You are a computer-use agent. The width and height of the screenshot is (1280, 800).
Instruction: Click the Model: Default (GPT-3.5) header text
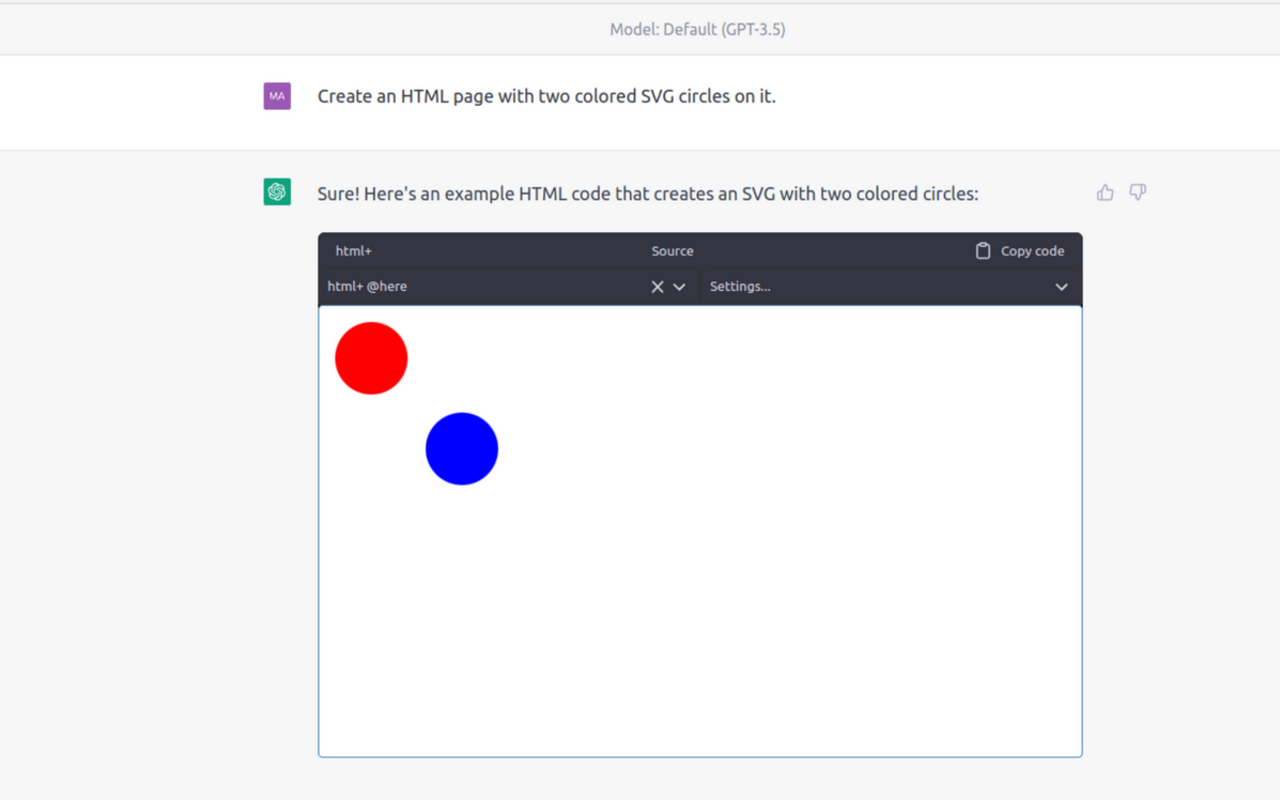(697, 30)
